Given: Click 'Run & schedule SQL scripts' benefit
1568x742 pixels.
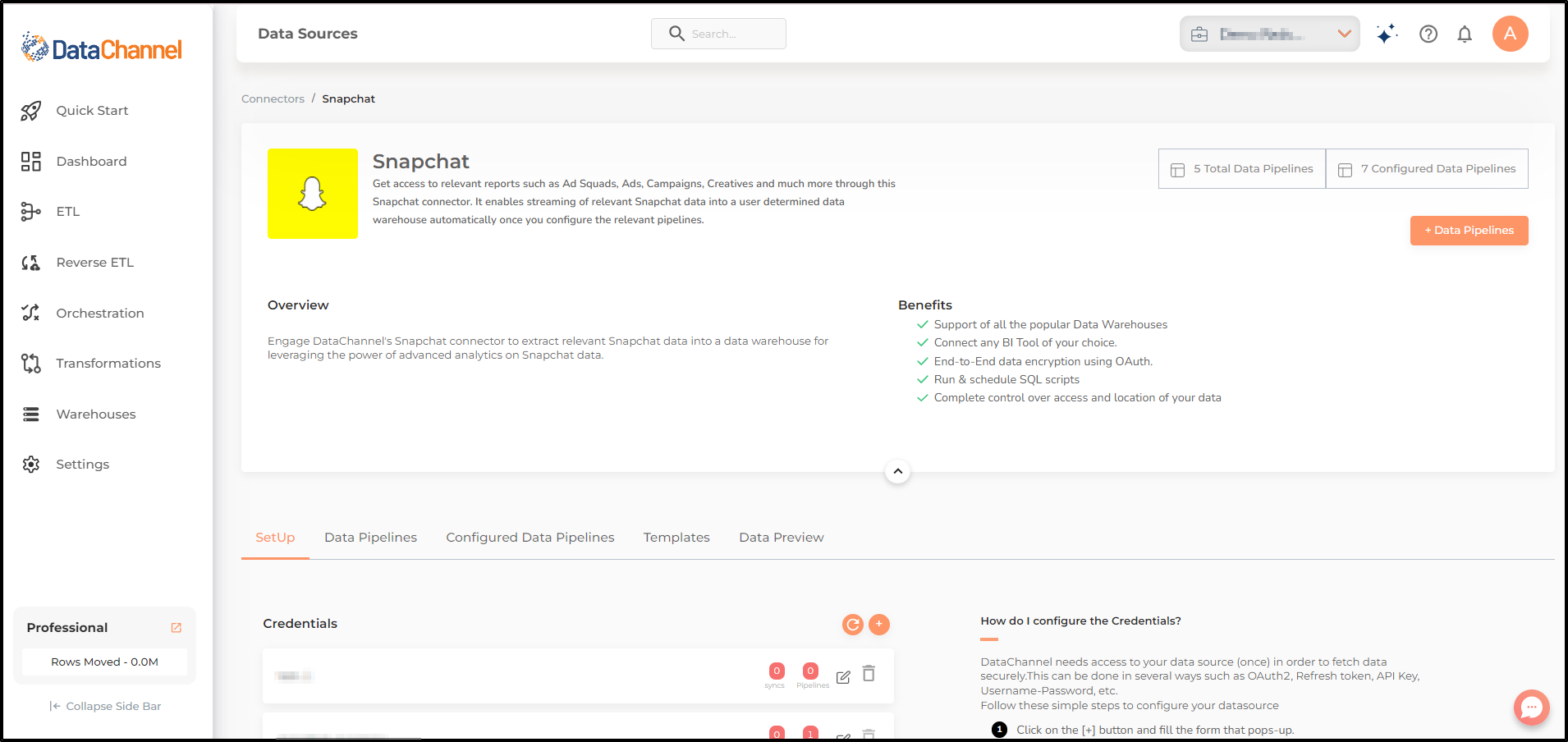Looking at the screenshot, I should point(1006,380).
